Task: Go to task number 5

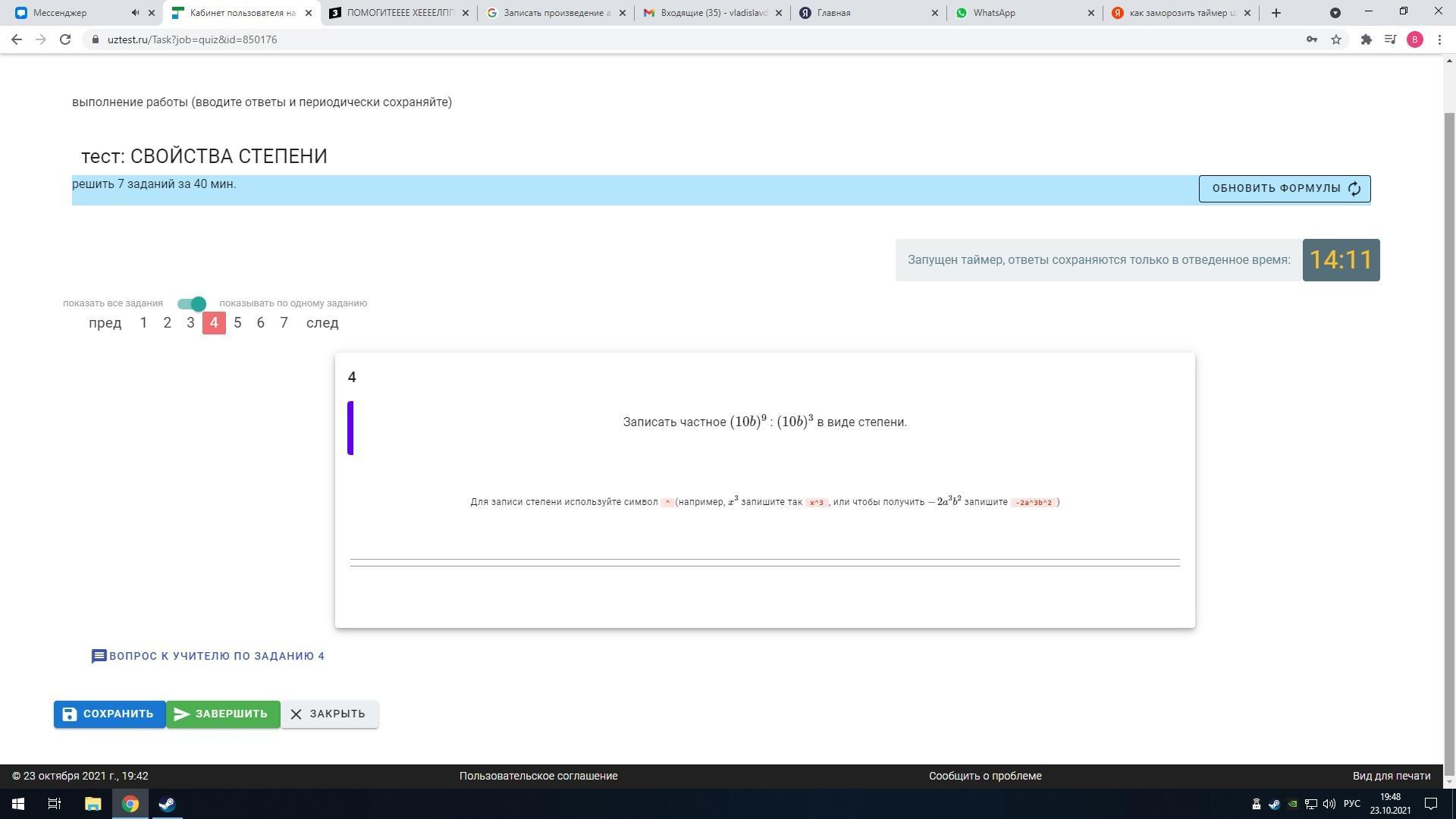Action: 237,323
